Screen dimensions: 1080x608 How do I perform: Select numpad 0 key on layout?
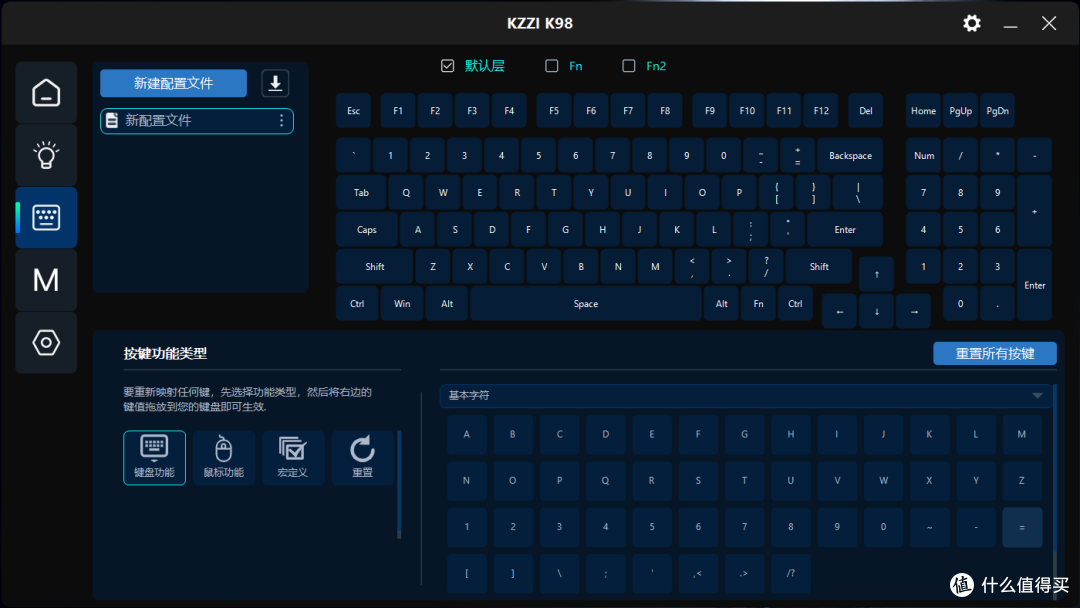(x=960, y=304)
